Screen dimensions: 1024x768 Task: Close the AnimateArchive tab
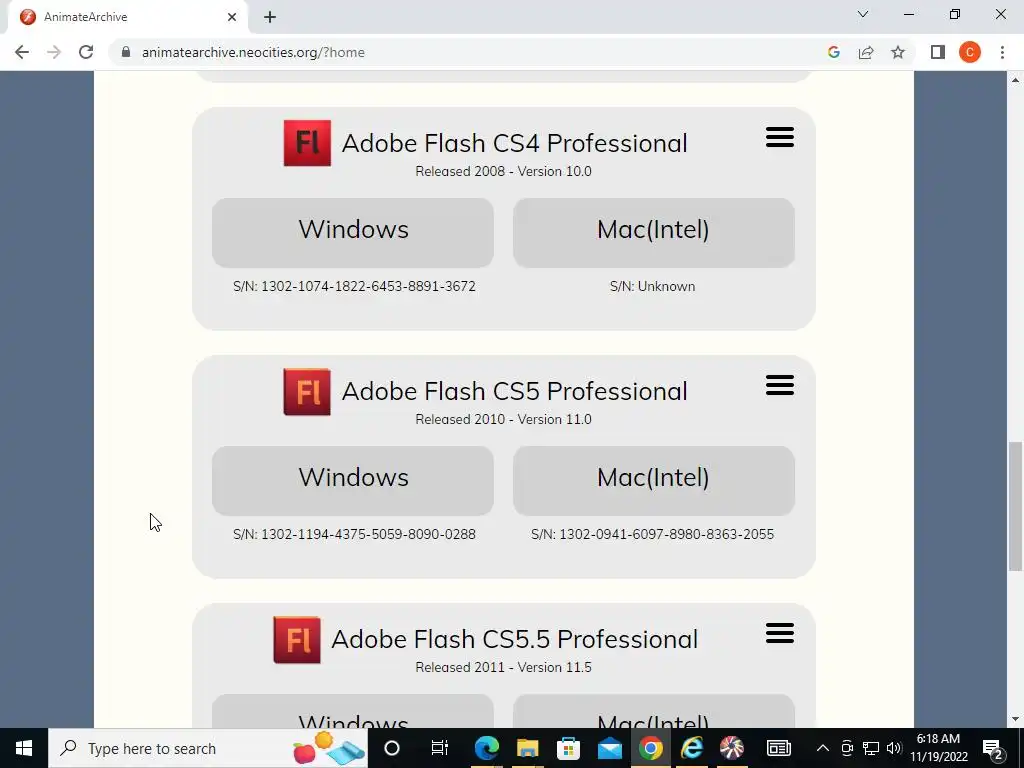coord(232,17)
